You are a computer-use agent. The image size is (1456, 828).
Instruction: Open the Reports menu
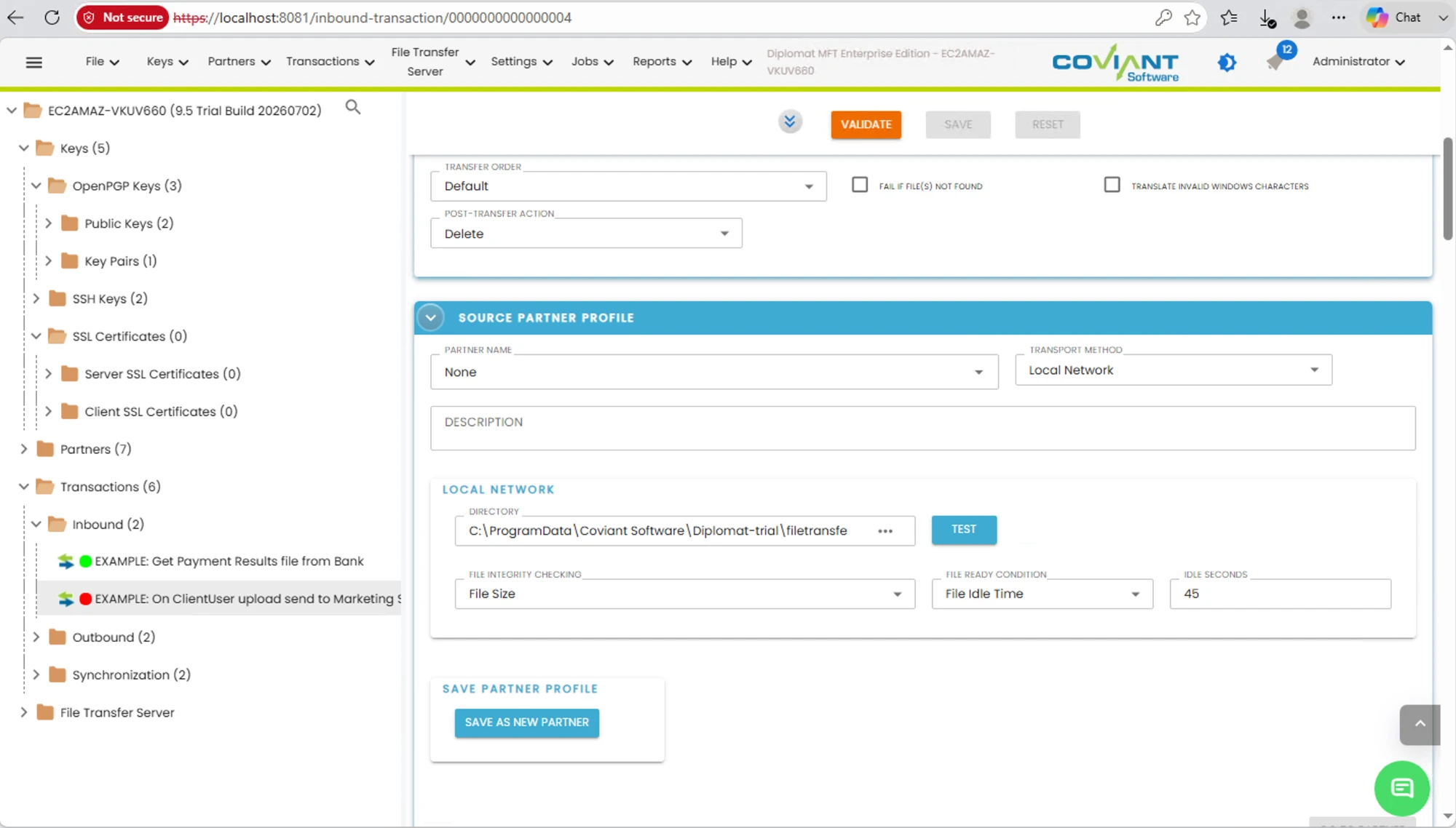click(662, 62)
